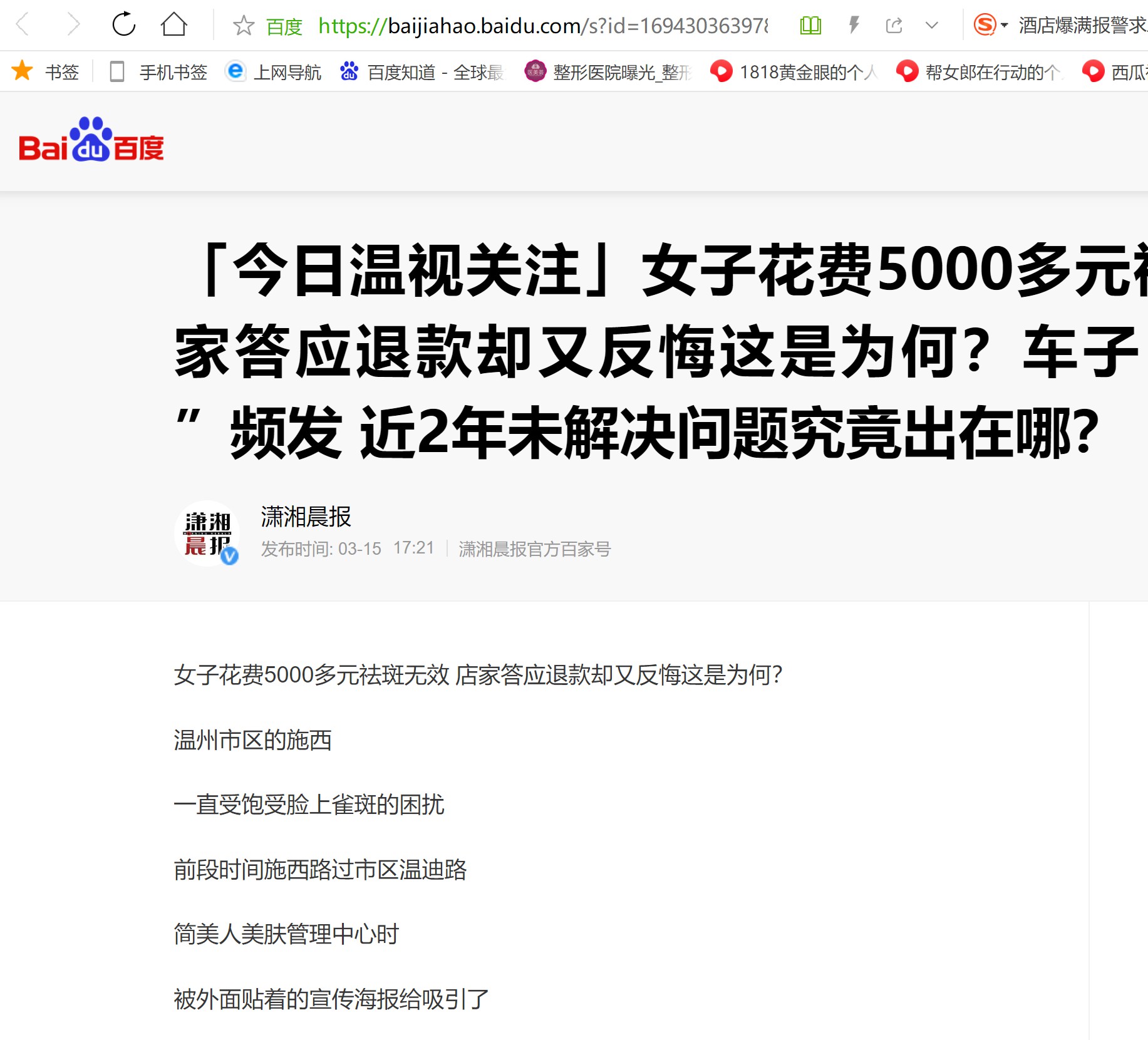This screenshot has width=1148, height=1040.
Task: Reload the page with refresh icon
Action: tap(123, 25)
